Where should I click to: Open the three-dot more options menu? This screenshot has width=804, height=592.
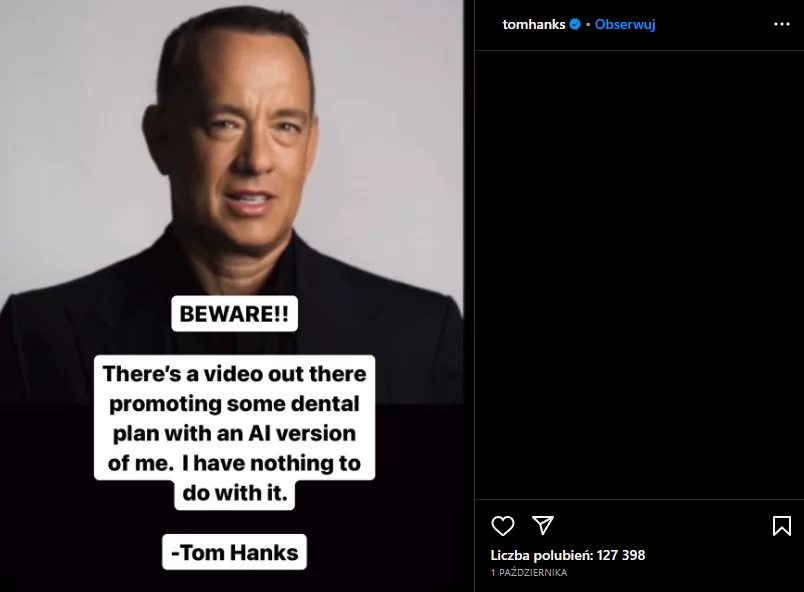(x=781, y=24)
